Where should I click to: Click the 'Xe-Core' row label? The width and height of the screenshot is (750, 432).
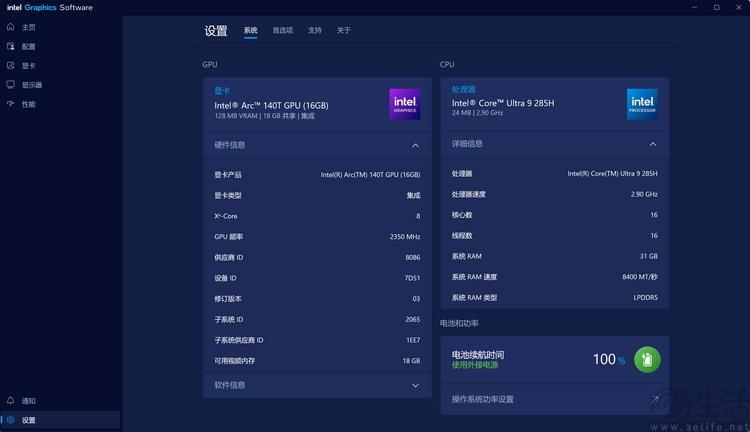[225, 216]
